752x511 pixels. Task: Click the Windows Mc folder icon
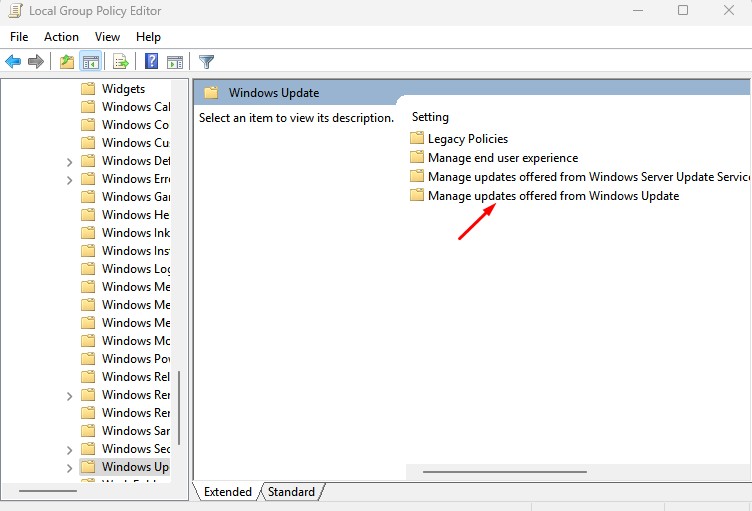tap(88, 341)
